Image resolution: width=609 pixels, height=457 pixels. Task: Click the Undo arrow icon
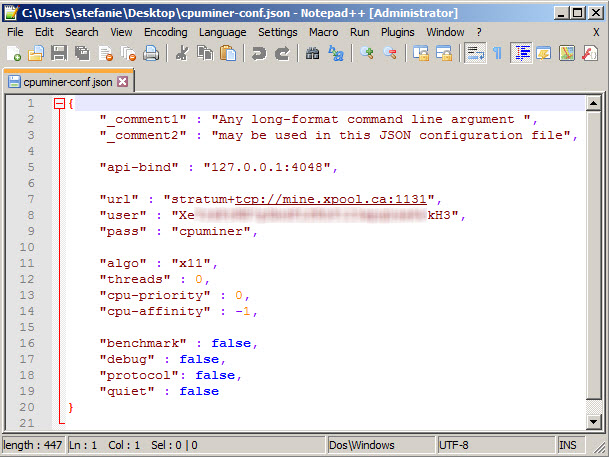click(259, 53)
